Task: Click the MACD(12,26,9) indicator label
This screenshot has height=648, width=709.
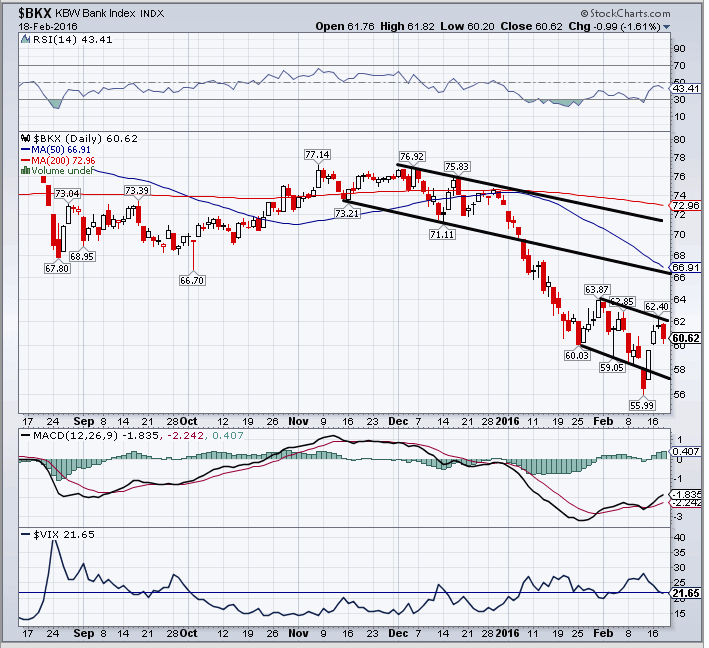Action: [x=75, y=435]
